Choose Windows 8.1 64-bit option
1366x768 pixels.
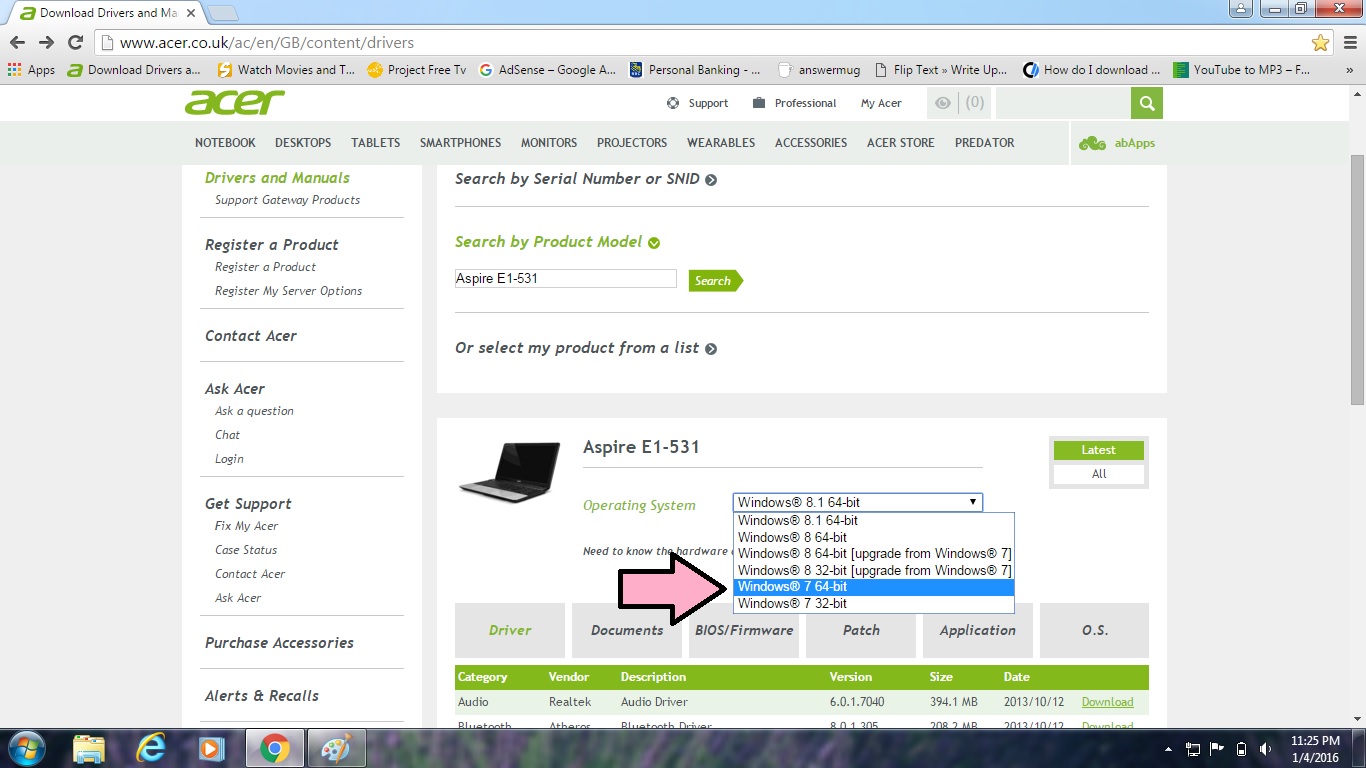pyautogui.click(x=874, y=521)
